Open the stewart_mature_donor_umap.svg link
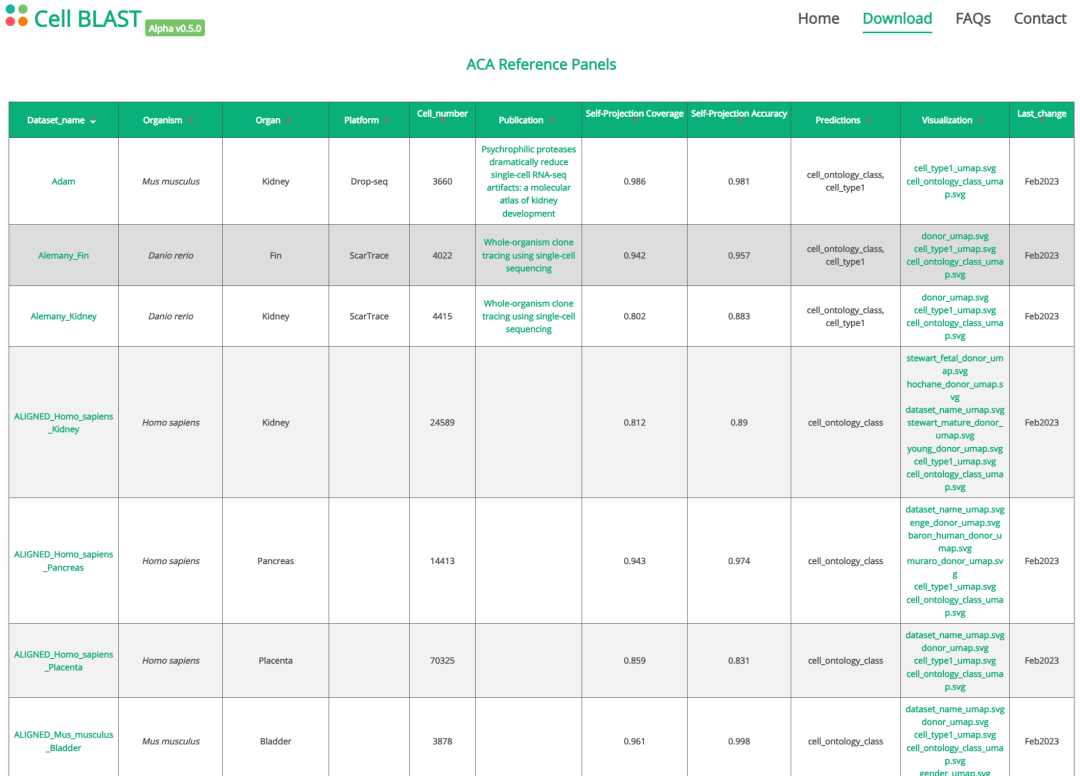1080x776 pixels. tap(955, 429)
